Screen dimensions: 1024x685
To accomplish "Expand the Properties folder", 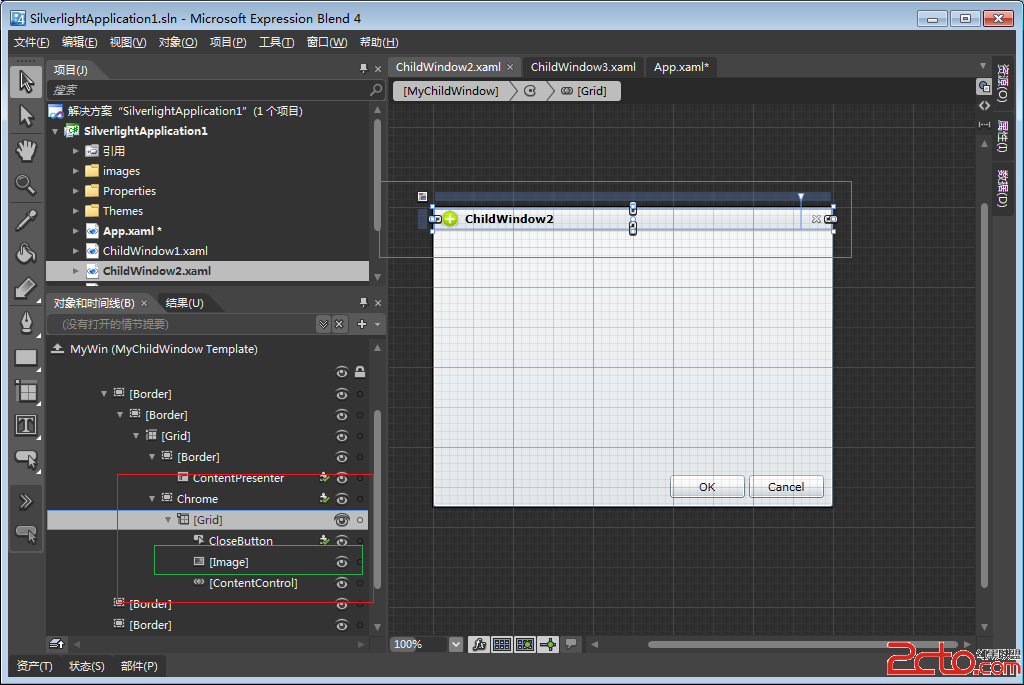I will (75, 191).
